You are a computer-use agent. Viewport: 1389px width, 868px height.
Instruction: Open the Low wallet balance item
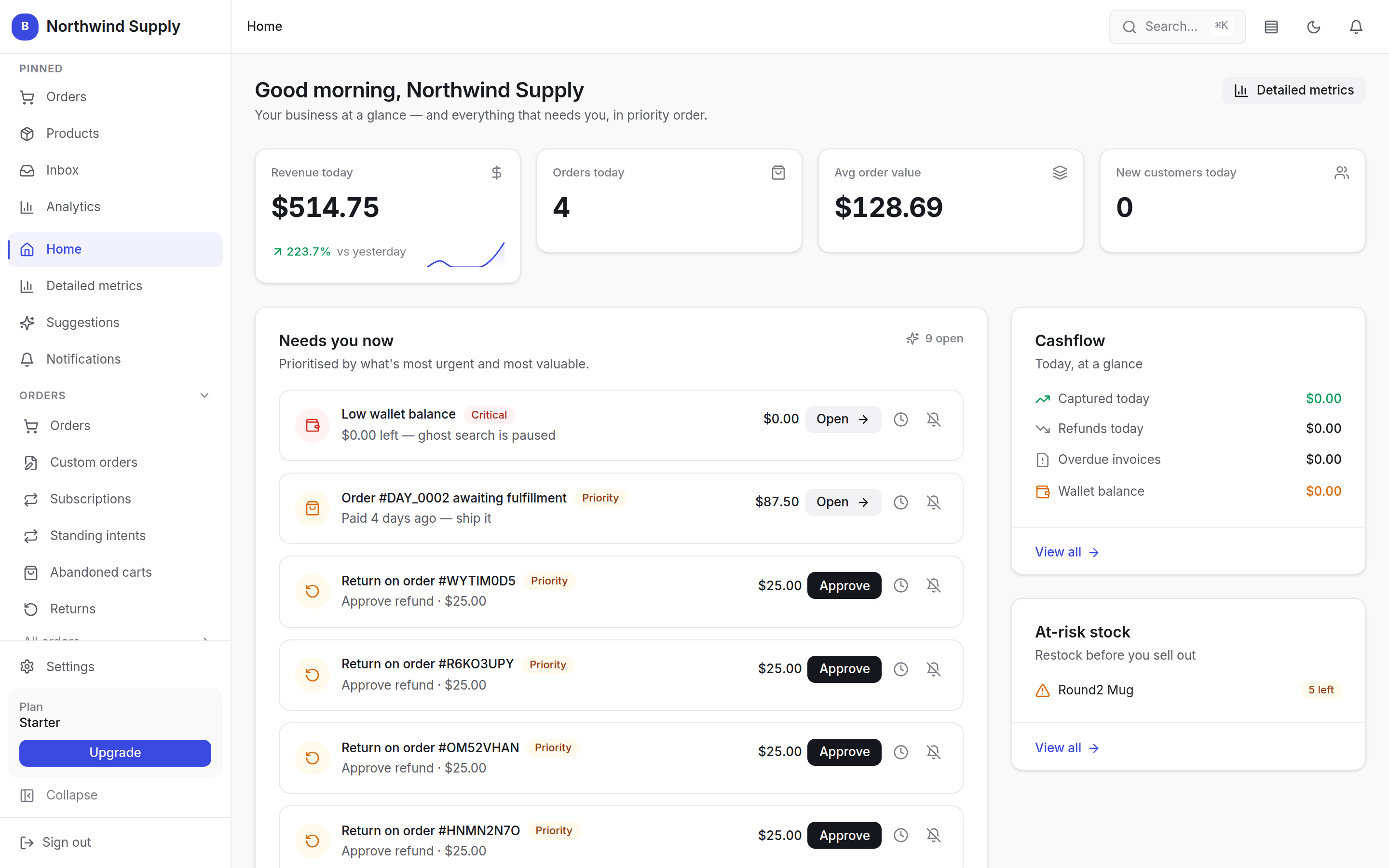click(x=843, y=419)
